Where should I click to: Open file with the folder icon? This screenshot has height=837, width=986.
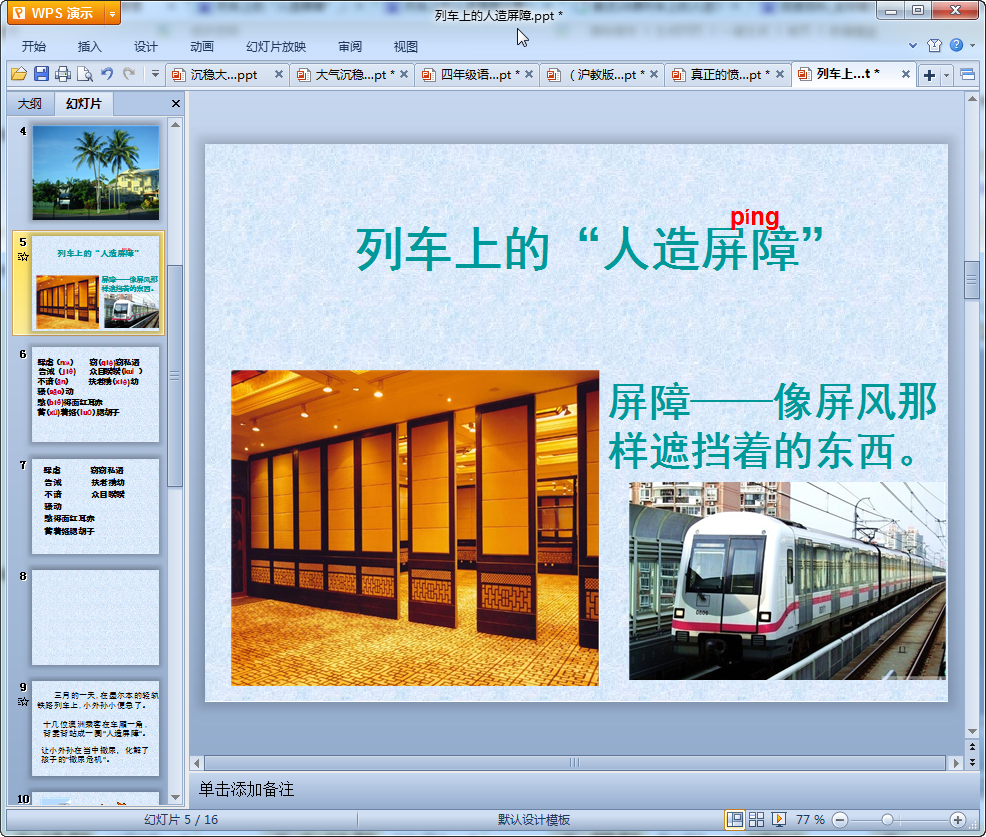19,74
